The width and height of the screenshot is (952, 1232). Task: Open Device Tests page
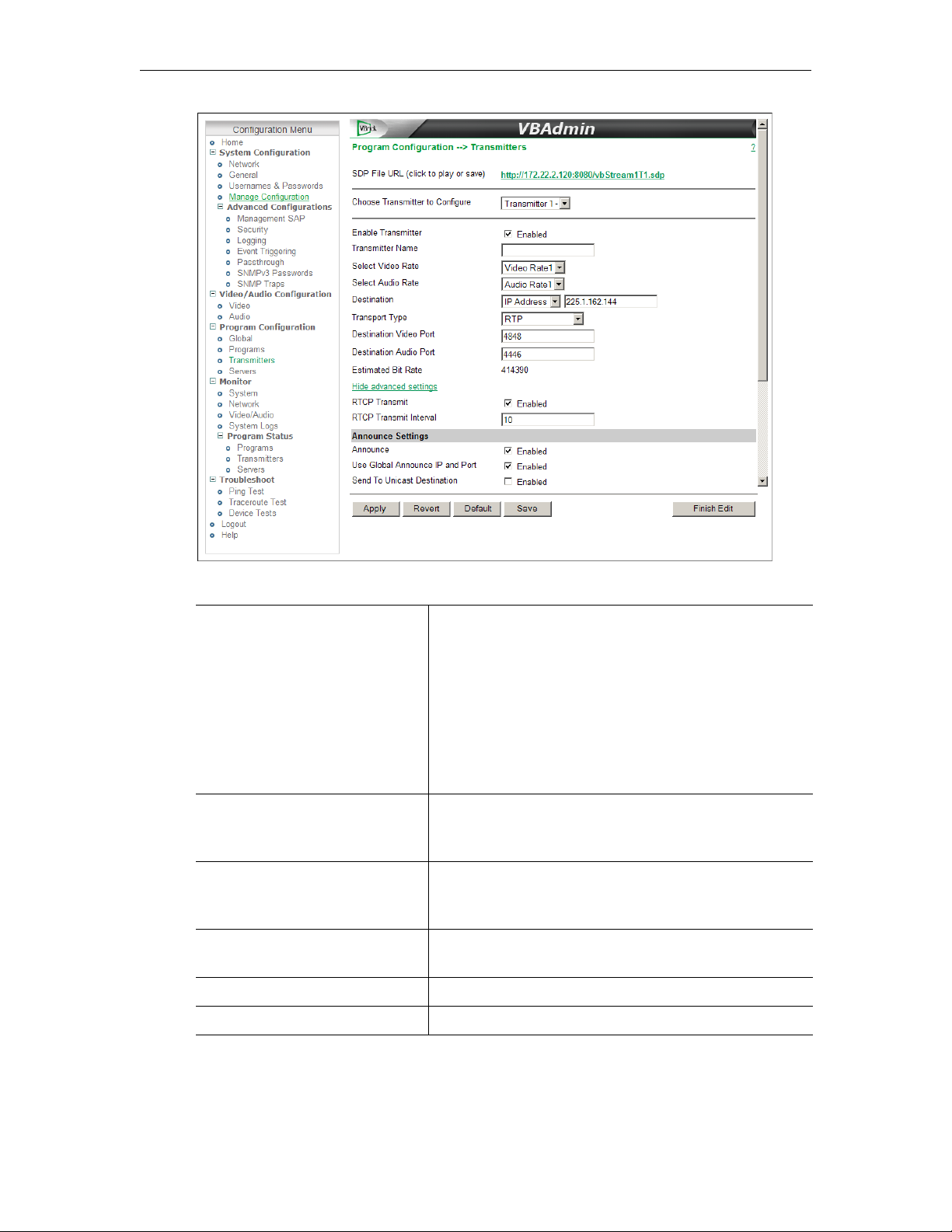tap(253, 513)
